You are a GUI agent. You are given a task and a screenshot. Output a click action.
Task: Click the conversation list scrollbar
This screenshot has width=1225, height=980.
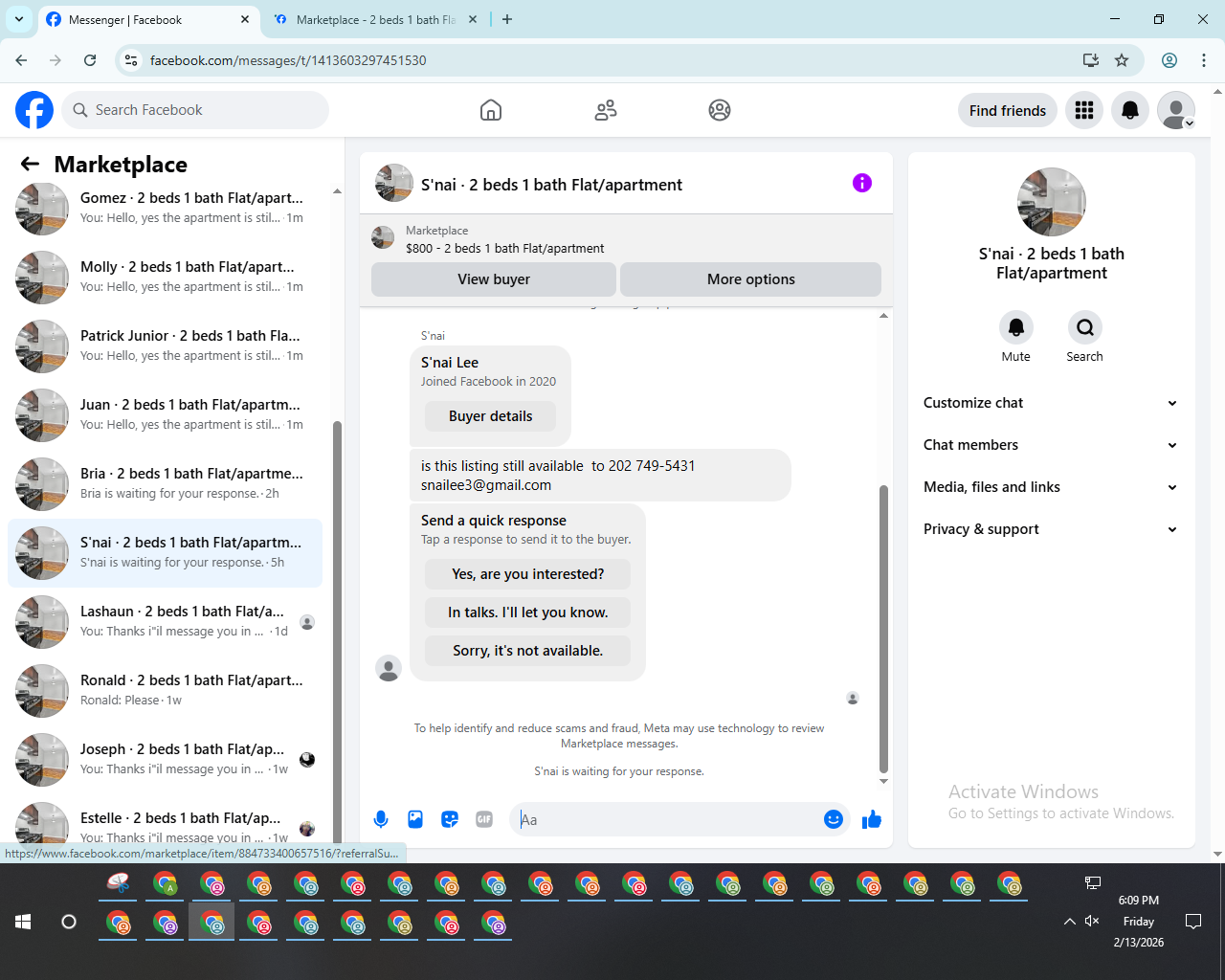tap(337, 632)
